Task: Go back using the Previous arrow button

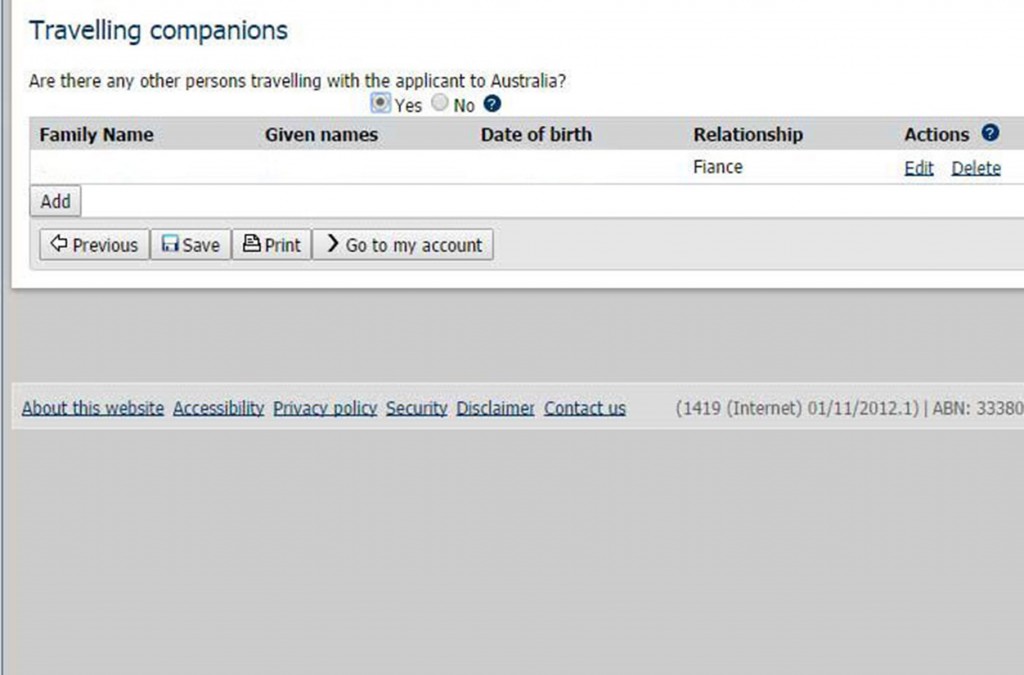Action: tap(95, 245)
